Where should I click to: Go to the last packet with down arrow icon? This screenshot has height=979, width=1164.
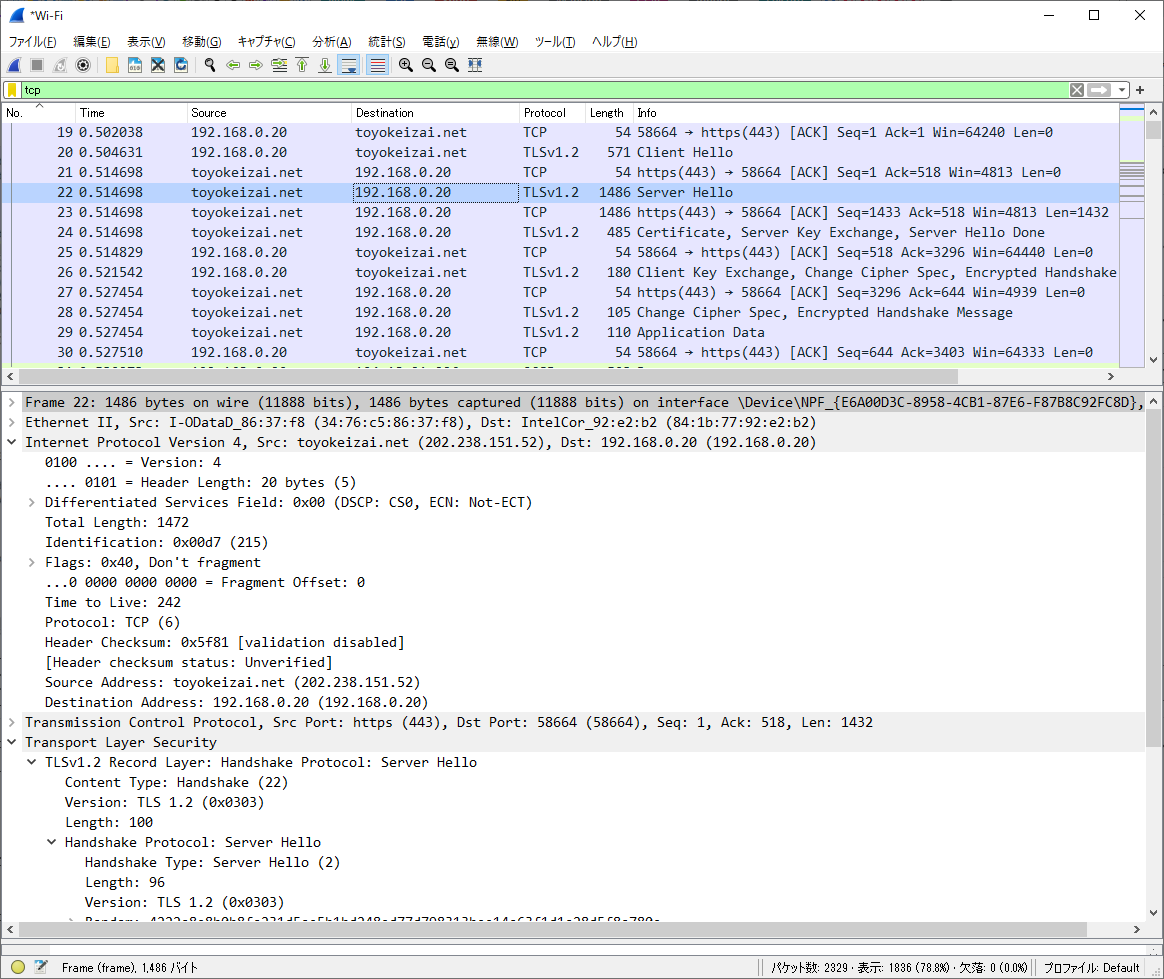coord(324,64)
